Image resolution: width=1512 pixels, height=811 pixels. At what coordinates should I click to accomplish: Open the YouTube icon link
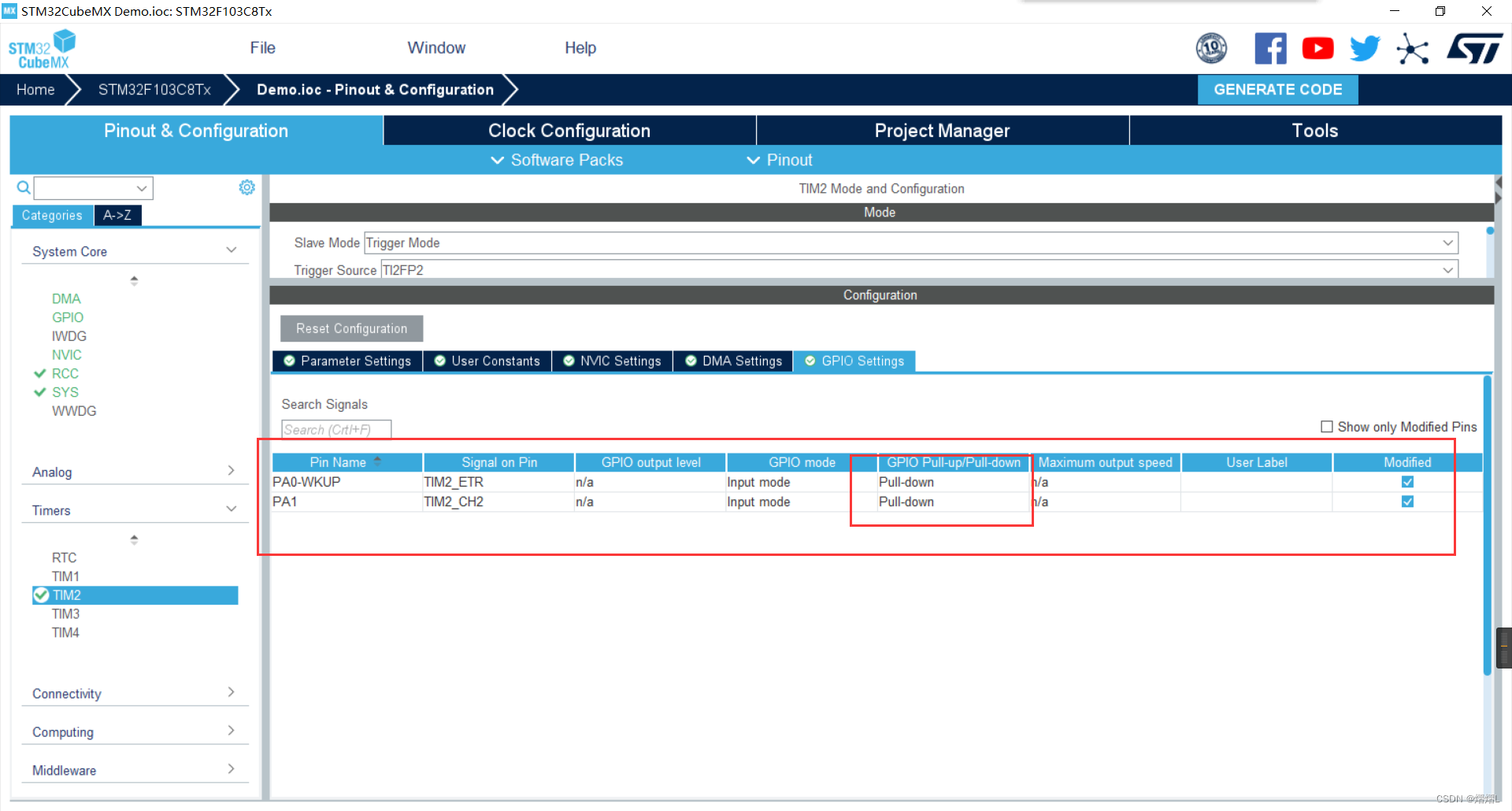pos(1317,48)
